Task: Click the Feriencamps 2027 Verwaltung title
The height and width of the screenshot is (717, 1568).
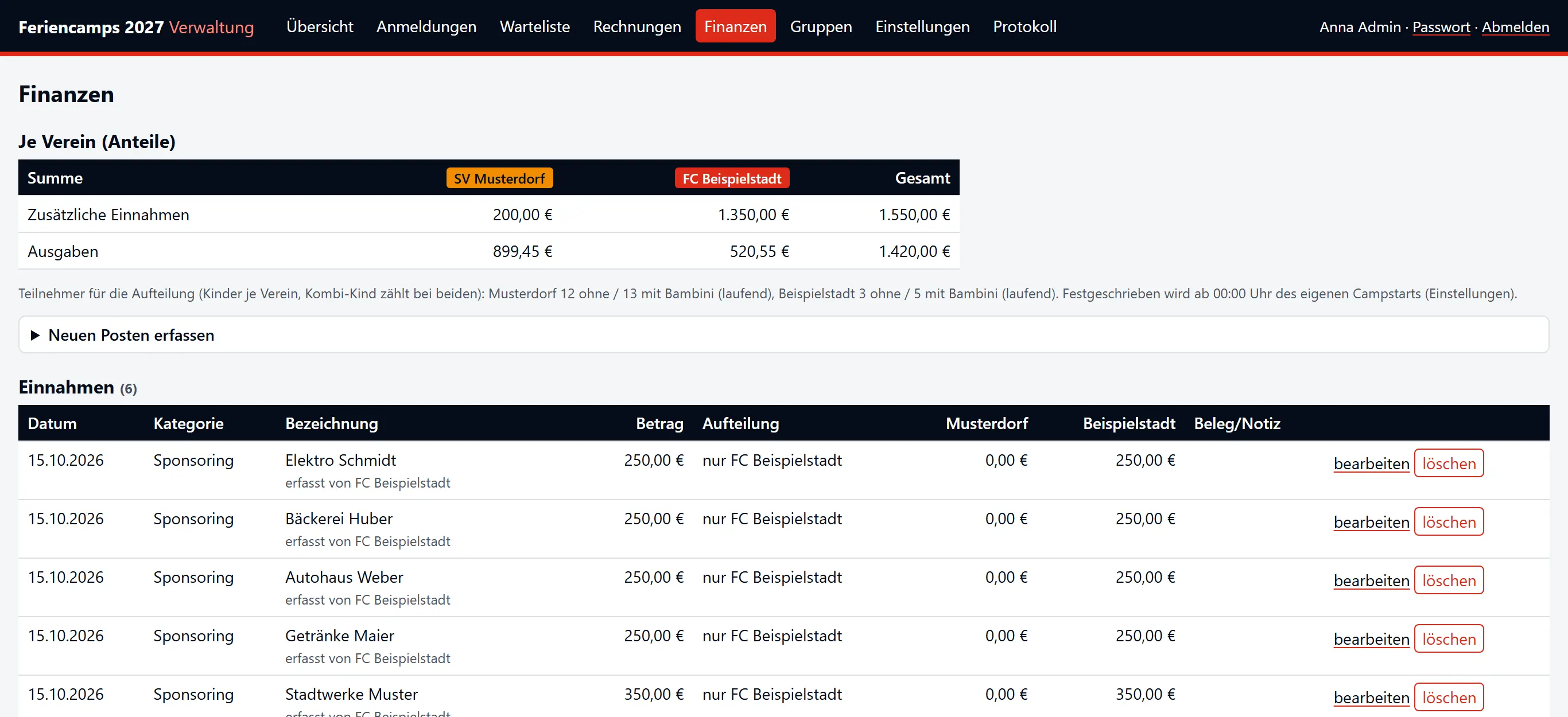Action: click(137, 28)
